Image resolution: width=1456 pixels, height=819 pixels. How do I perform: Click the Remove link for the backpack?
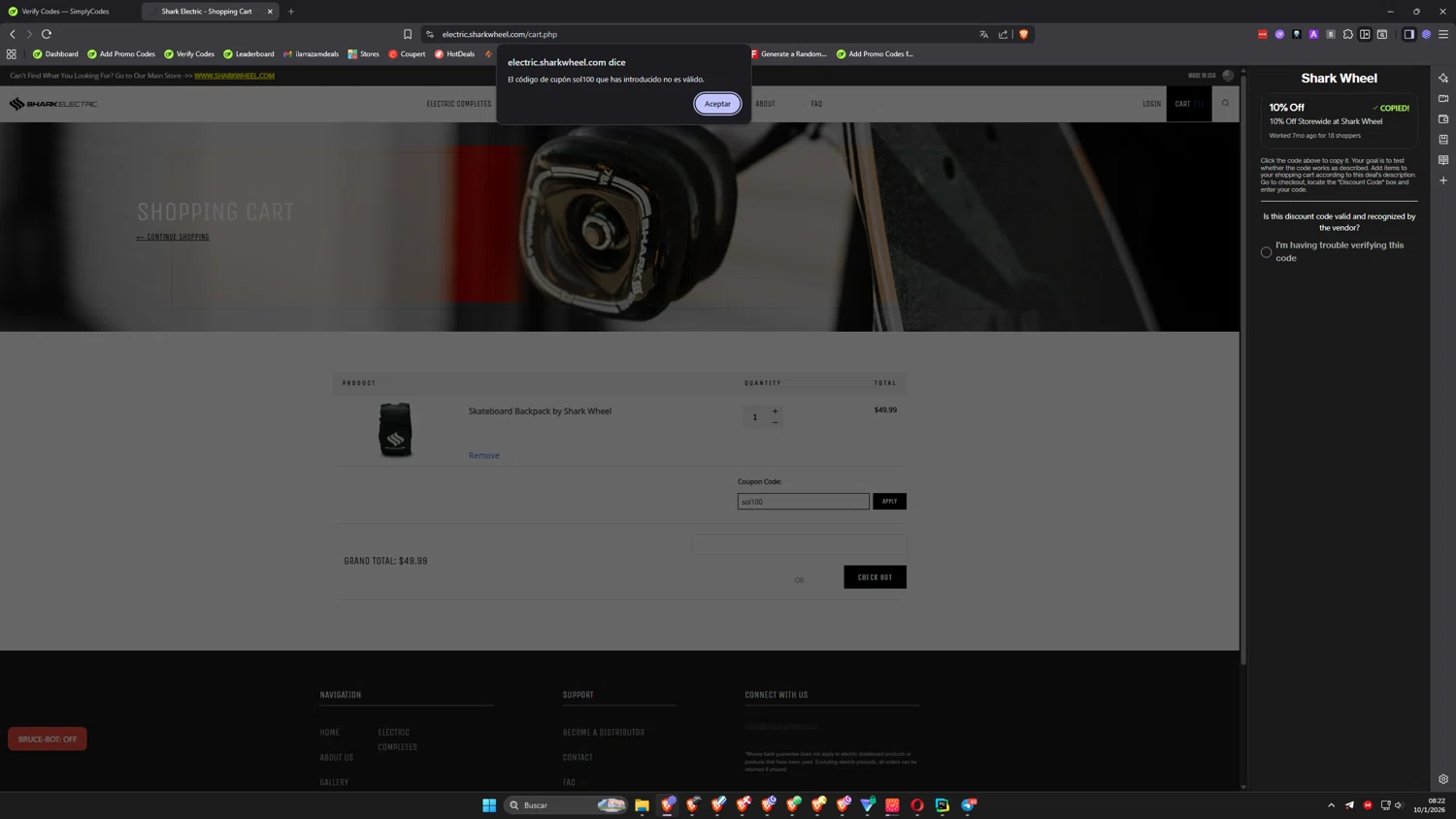pos(484,455)
